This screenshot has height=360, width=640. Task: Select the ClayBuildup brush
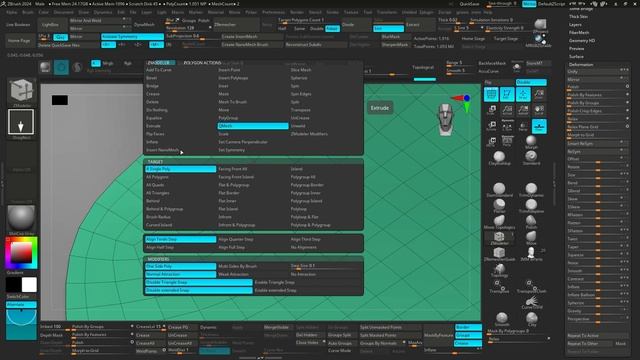(x=499, y=157)
